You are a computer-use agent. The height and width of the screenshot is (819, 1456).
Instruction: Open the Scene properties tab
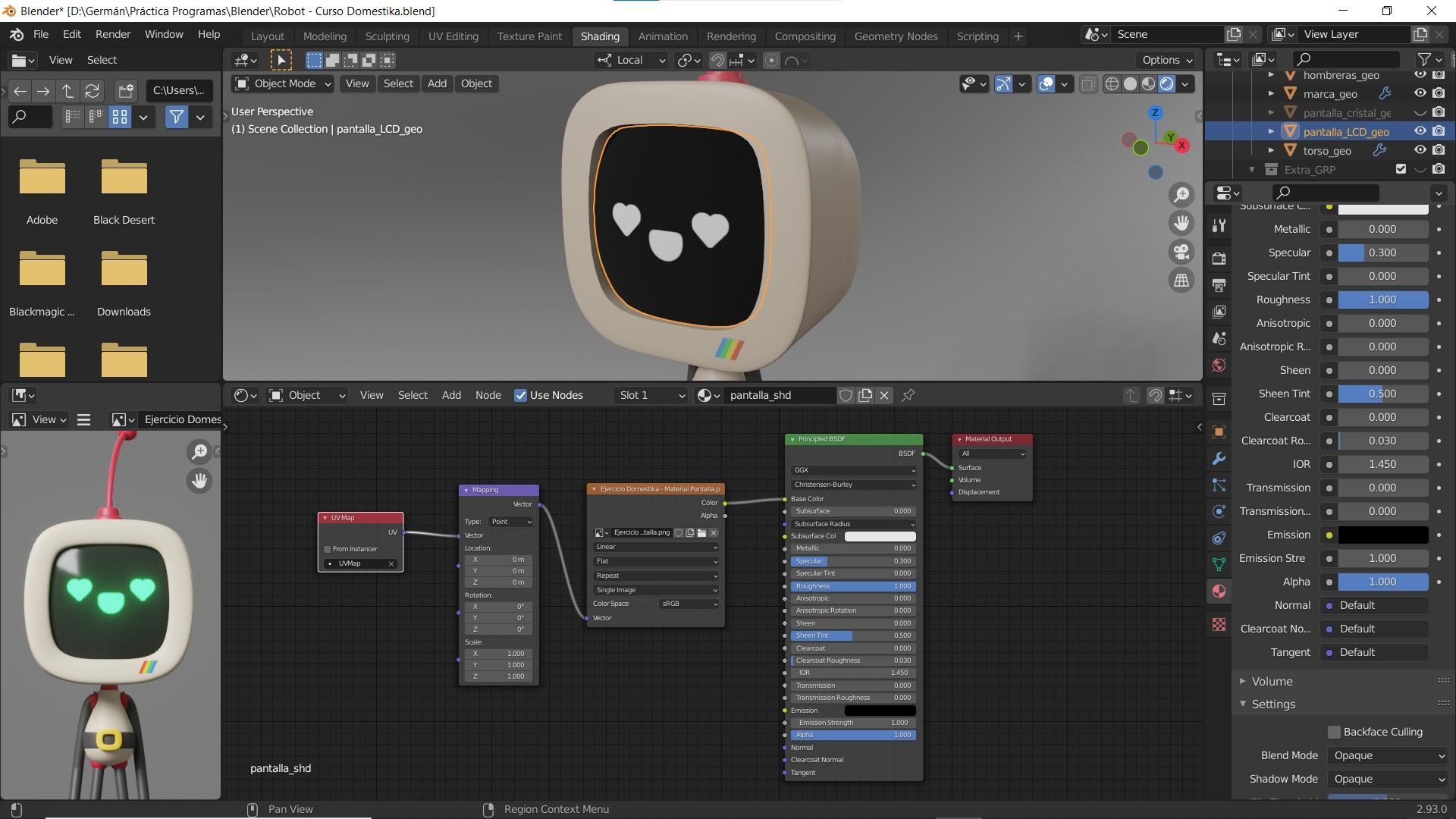[1219, 338]
